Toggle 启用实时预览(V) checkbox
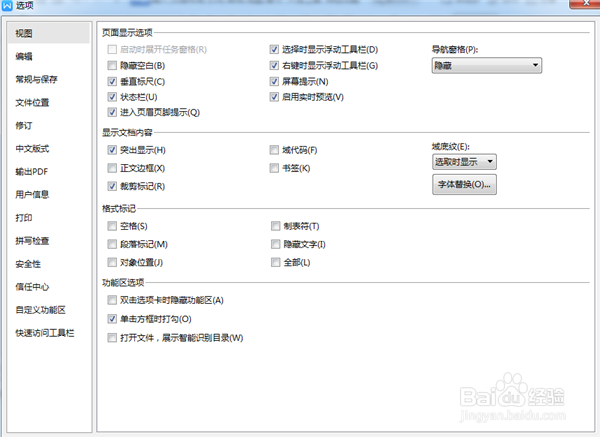600x437 pixels. point(274,97)
